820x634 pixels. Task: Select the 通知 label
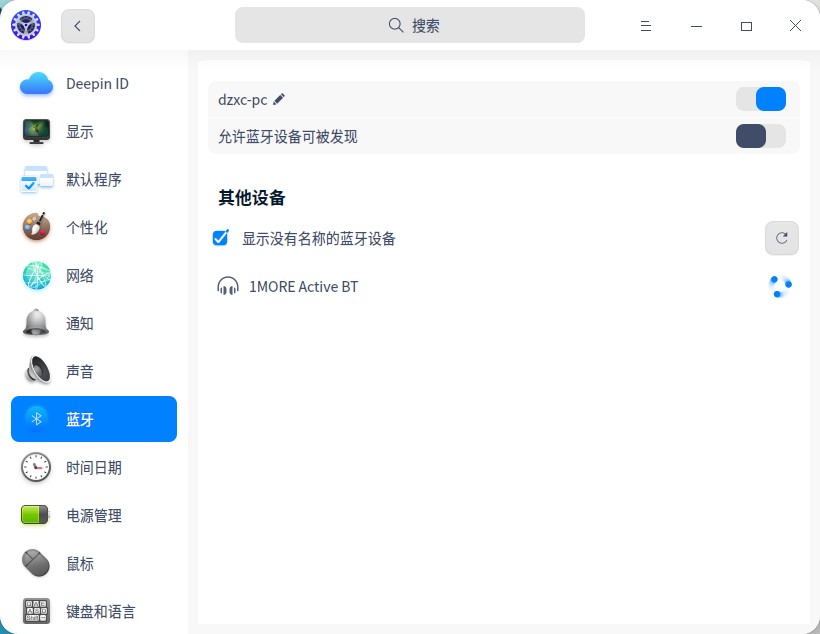click(80, 323)
